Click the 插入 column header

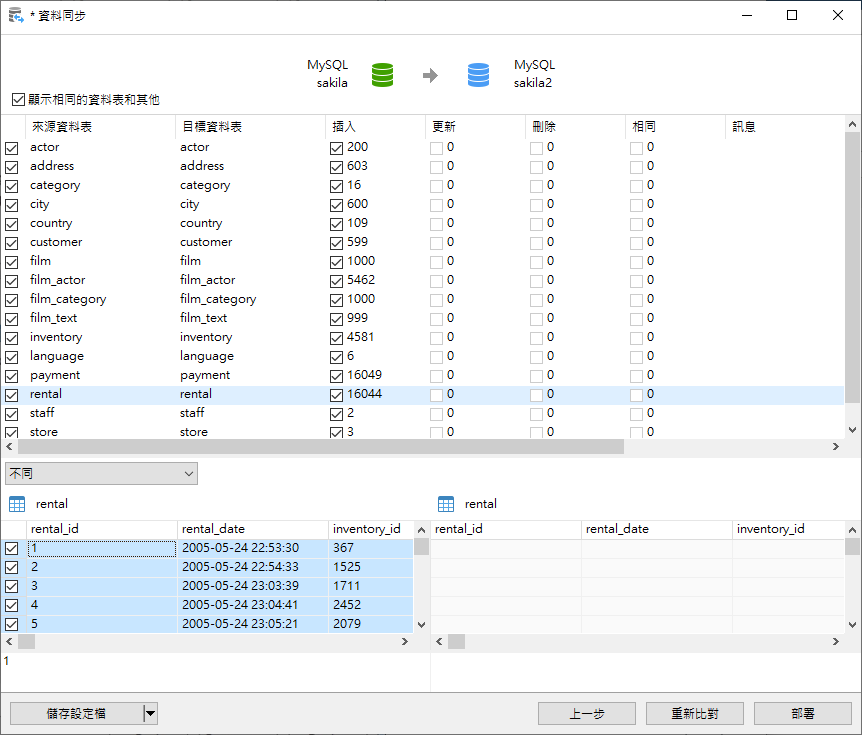click(x=344, y=127)
